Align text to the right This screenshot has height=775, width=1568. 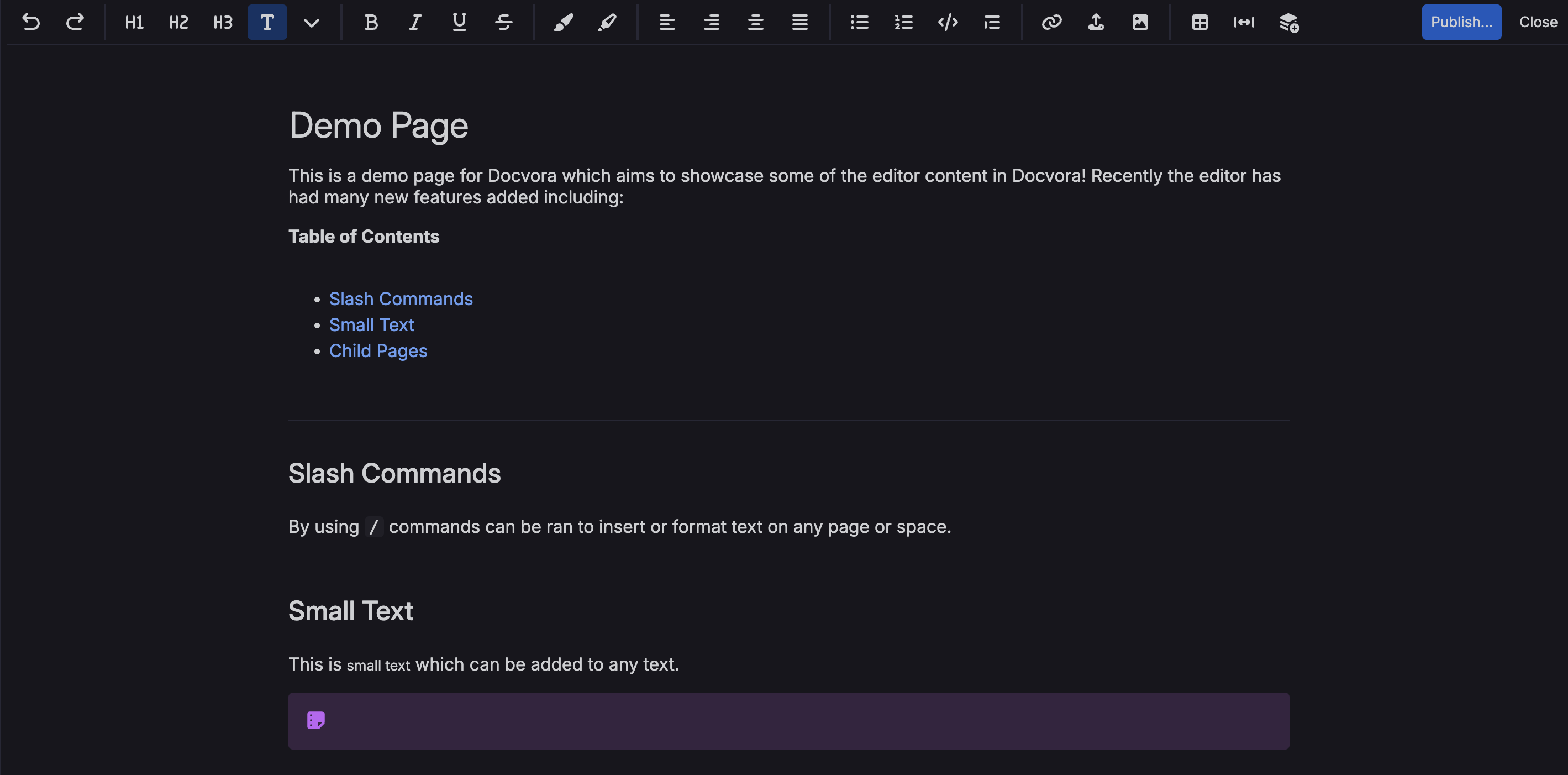pos(712,23)
